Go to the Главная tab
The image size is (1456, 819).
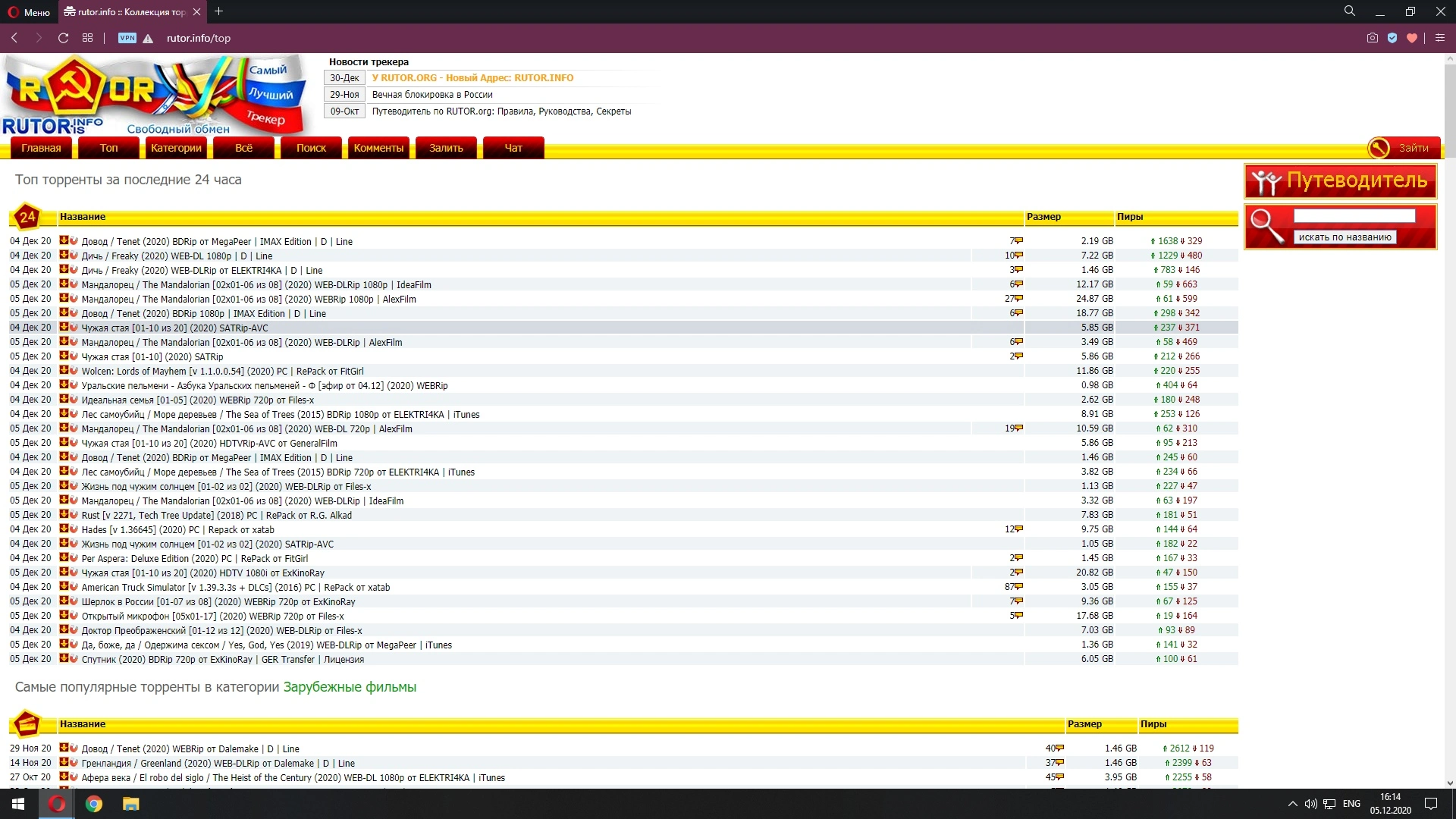[41, 148]
